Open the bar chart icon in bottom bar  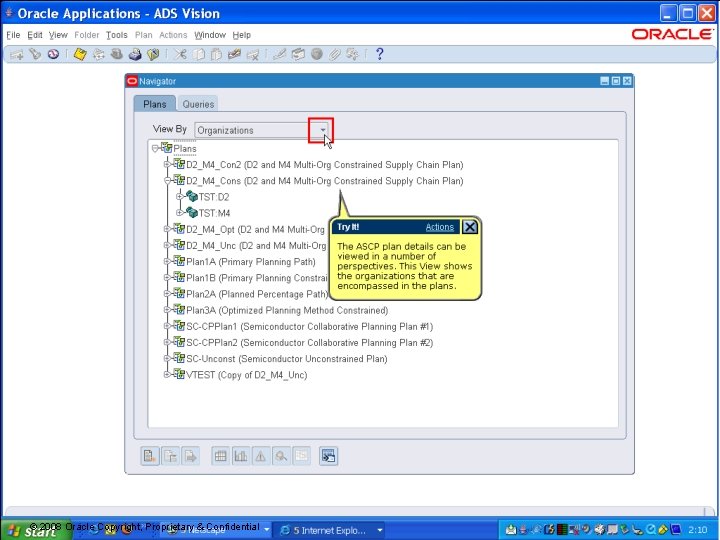(x=241, y=456)
